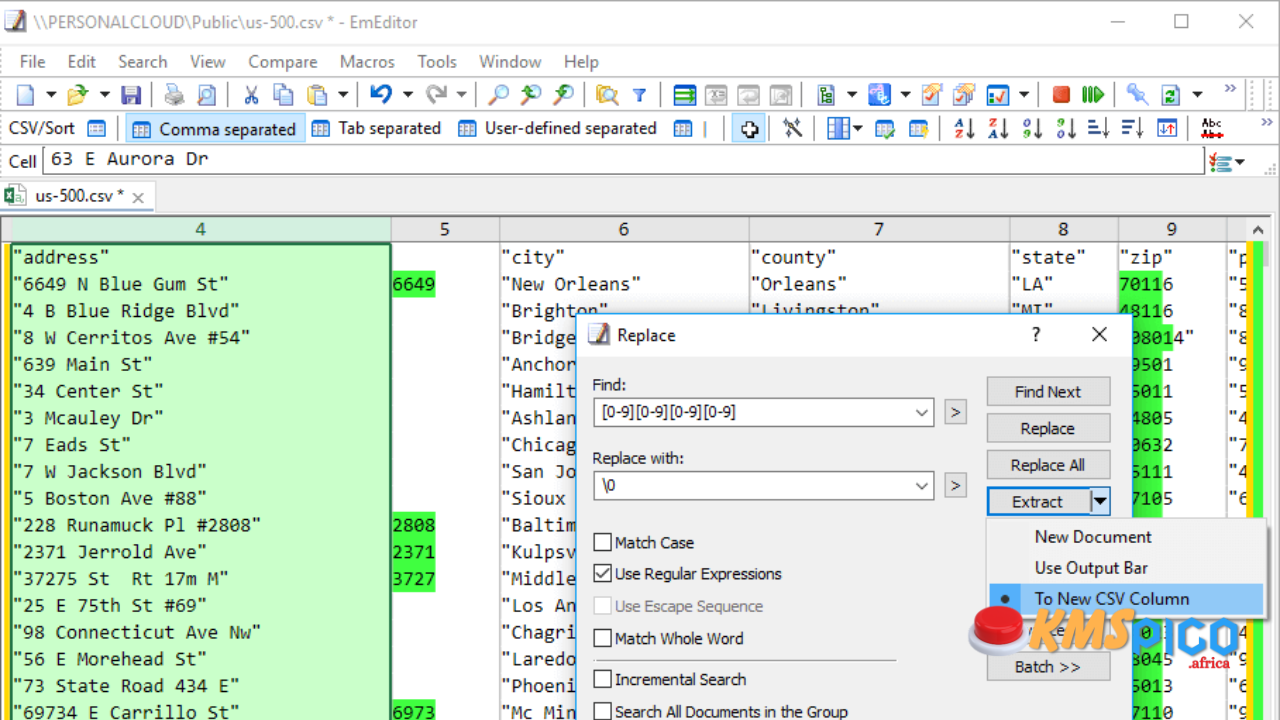
Task: Choose Use Output Bar from Extract menu
Action: (1126, 568)
